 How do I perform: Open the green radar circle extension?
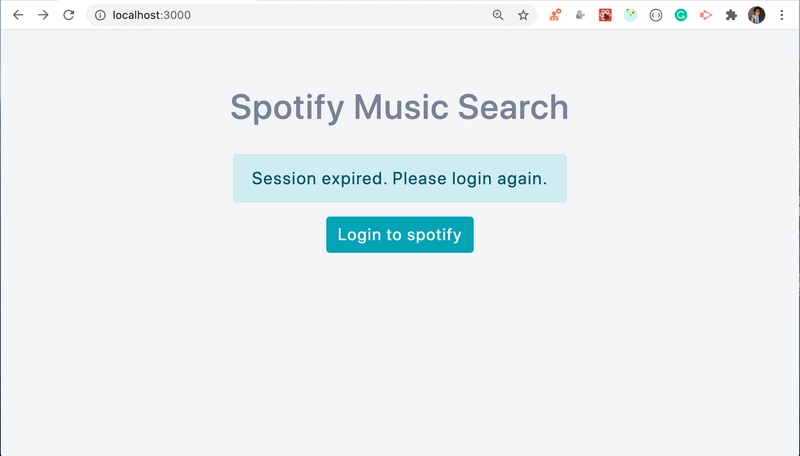[631, 15]
